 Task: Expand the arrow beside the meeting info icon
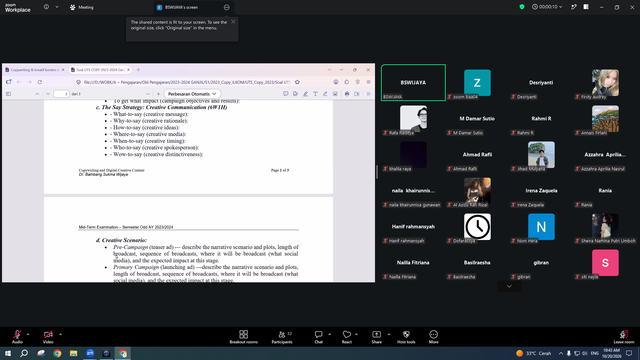(57, 7)
